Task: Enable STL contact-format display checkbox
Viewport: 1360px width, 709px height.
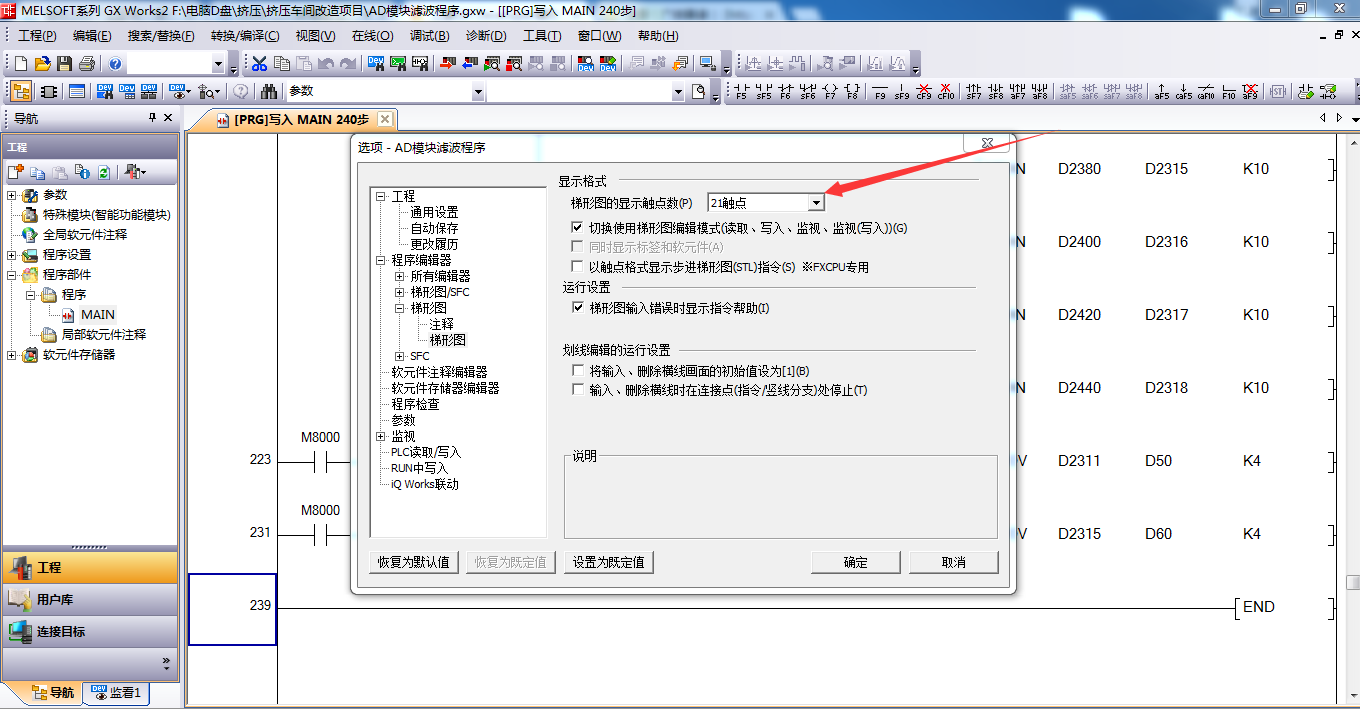Action: click(577, 267)
